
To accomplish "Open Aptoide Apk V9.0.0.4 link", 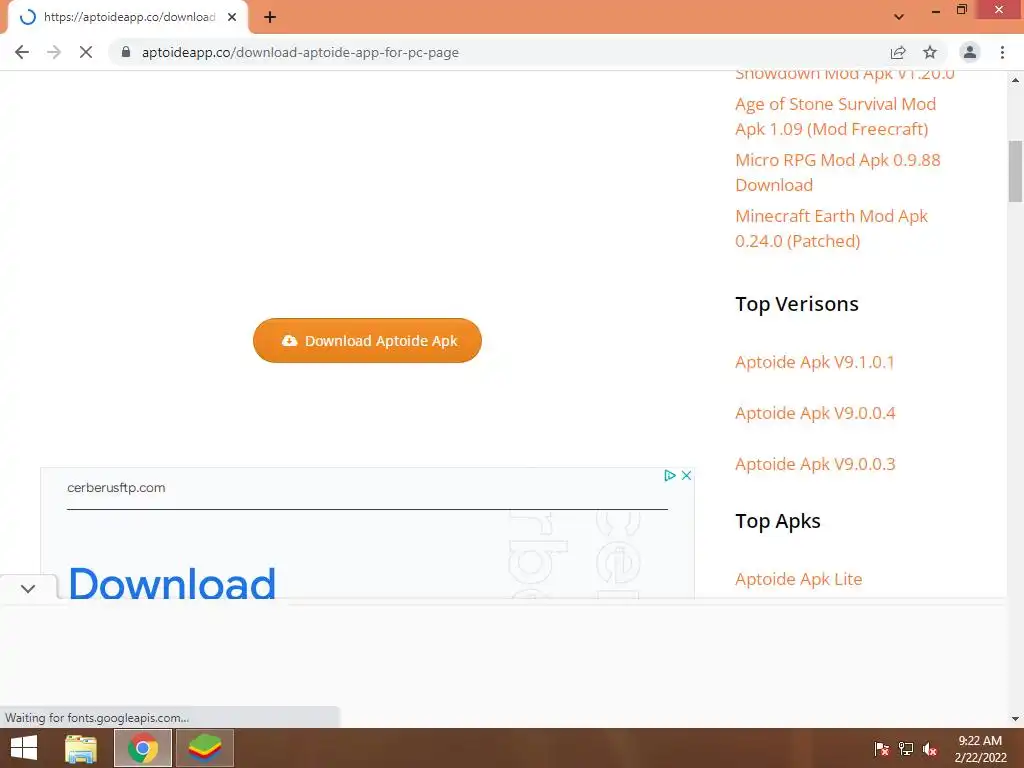I will [x=815, y=413].
